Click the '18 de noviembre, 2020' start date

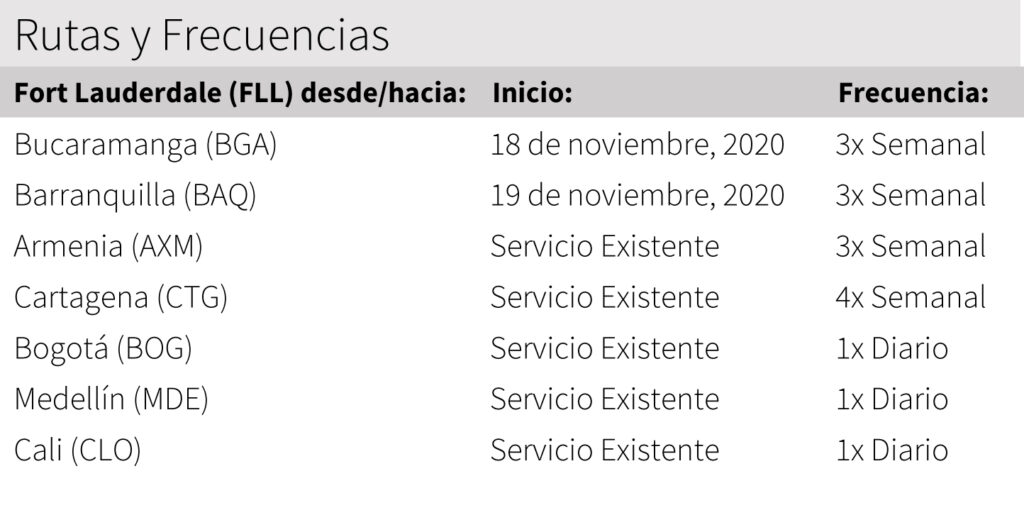coord(637,145)
